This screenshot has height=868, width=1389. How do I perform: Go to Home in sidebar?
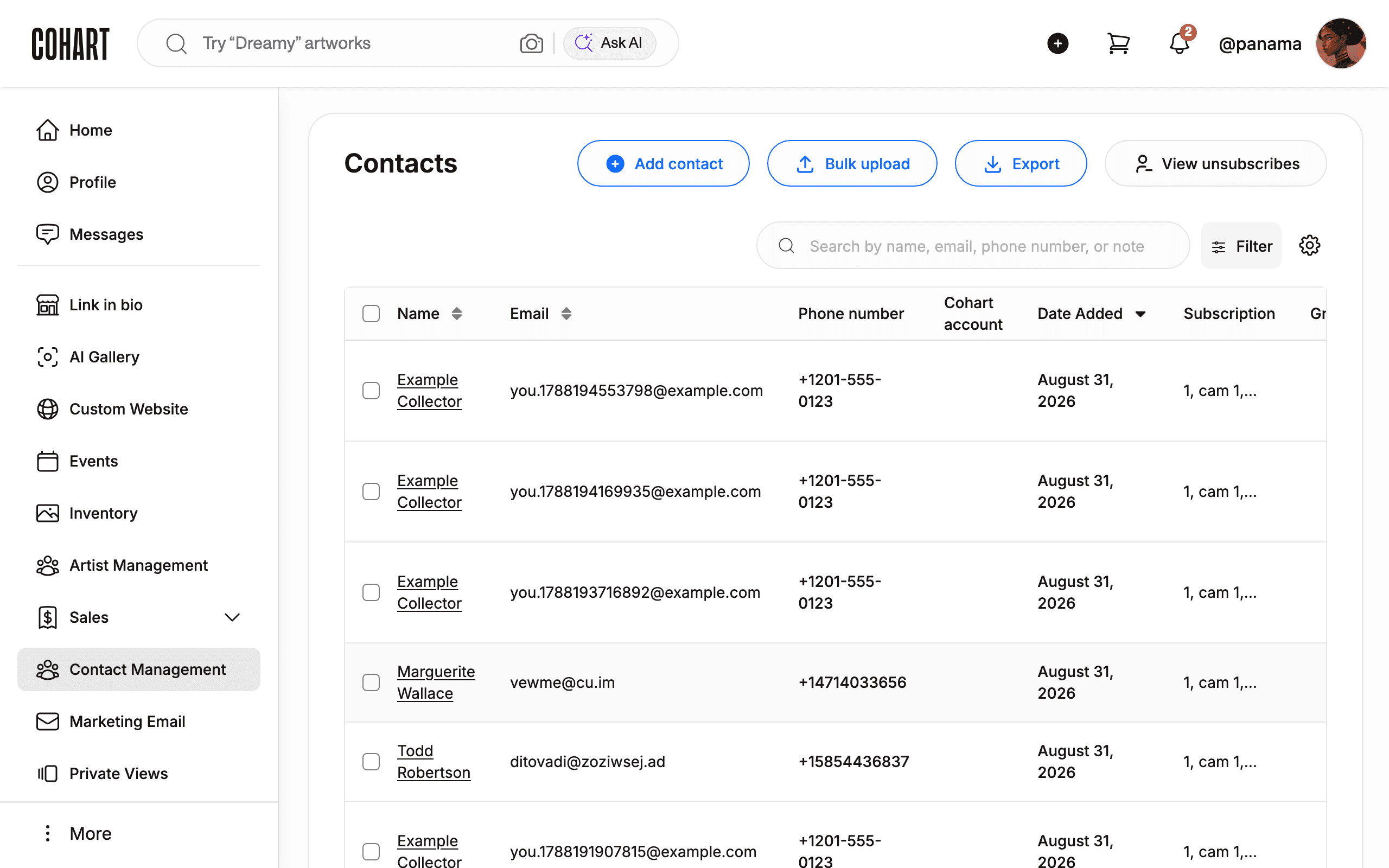[x=138, y=130]
